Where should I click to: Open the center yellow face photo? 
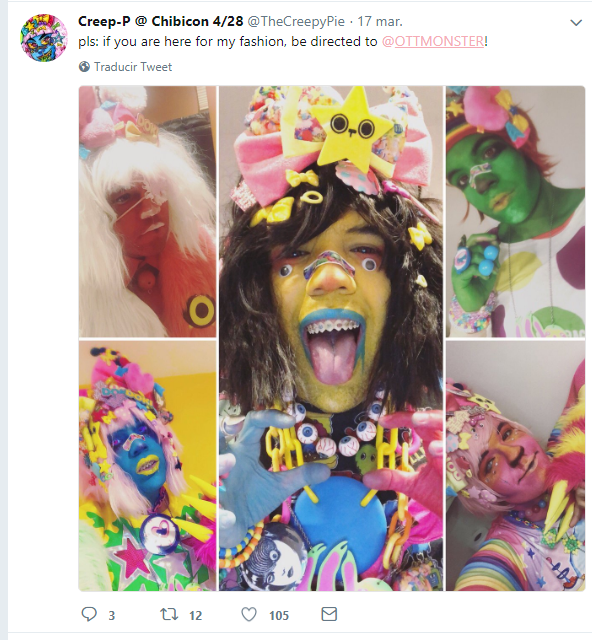tap(331, 338)
